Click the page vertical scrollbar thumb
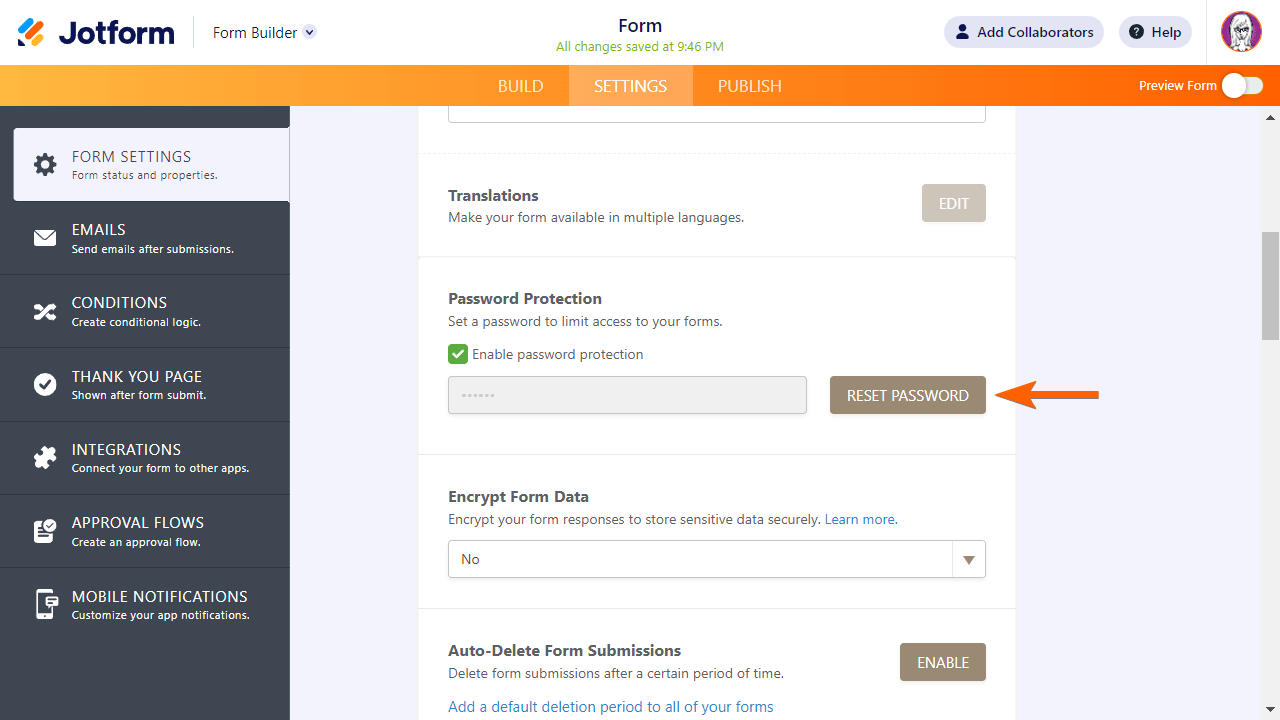 coord(1270,286)
